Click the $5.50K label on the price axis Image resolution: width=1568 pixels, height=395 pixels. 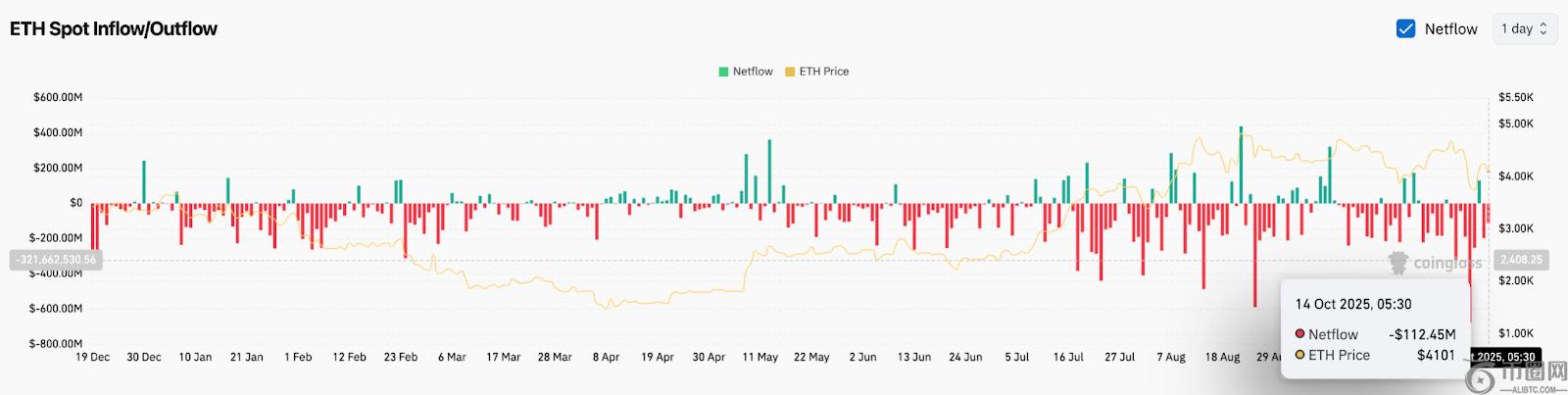(1515, 98)
